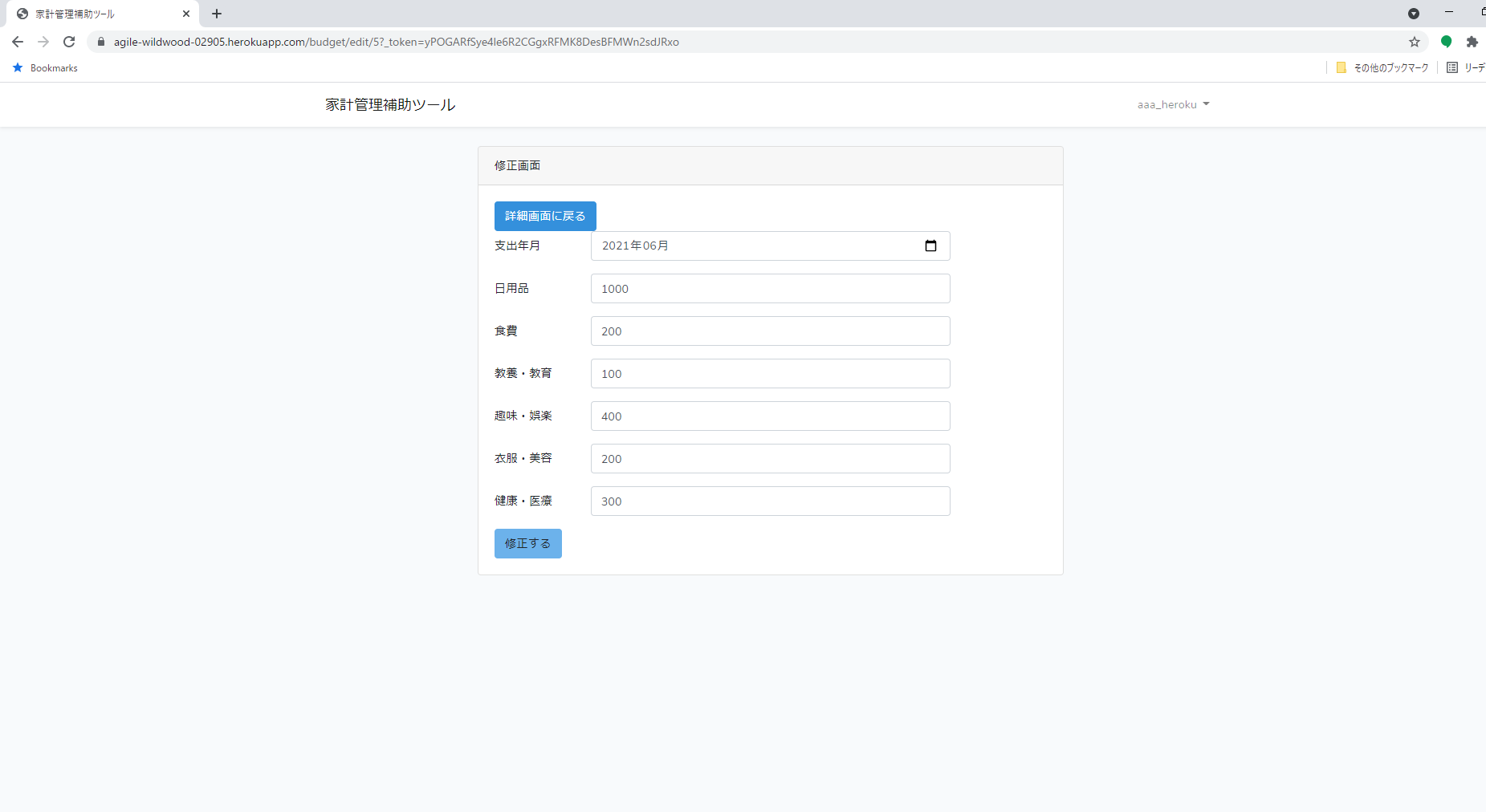Click the 衣服・美容 label
This screenshot has width=1486, height=812.
pos(523,458)
